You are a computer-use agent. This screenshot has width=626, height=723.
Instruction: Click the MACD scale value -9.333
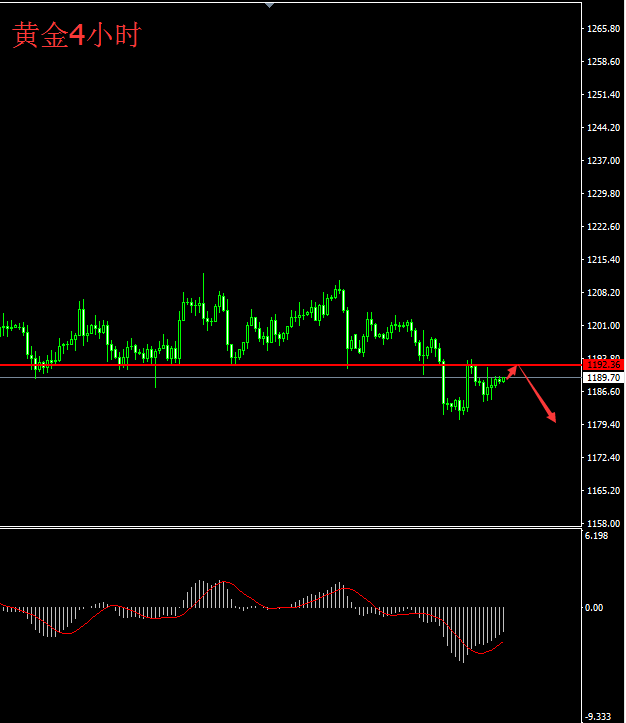click(x=598, y=717)
